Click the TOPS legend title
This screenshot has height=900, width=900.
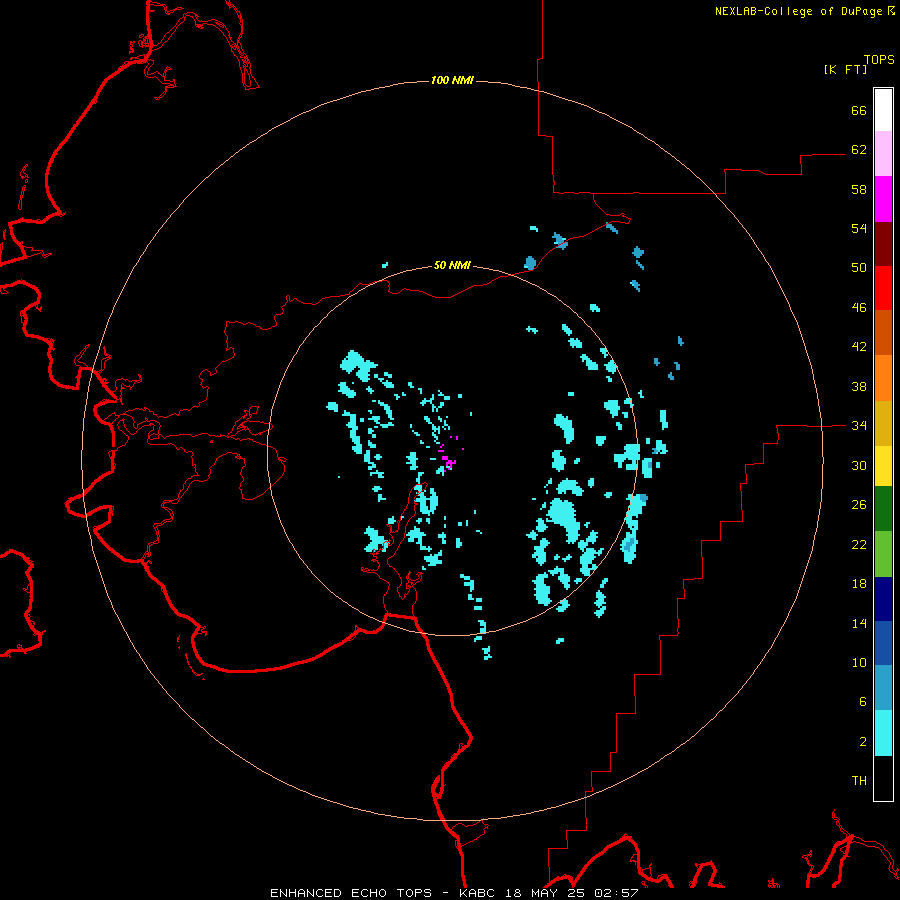coord(879,59)
